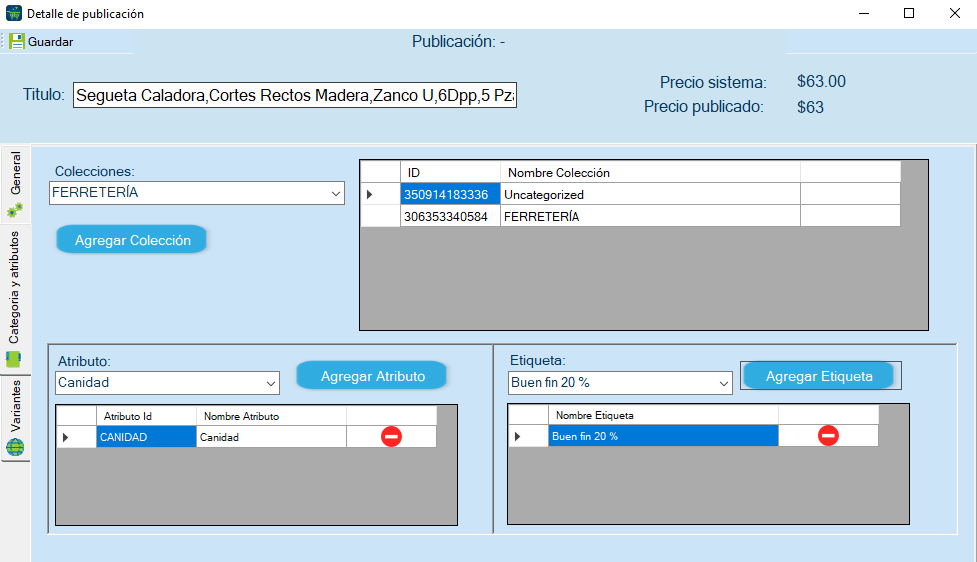Screen dimensions: 977x562
Task: Click the green book icon on the Categoria tab
Action: 14,359
